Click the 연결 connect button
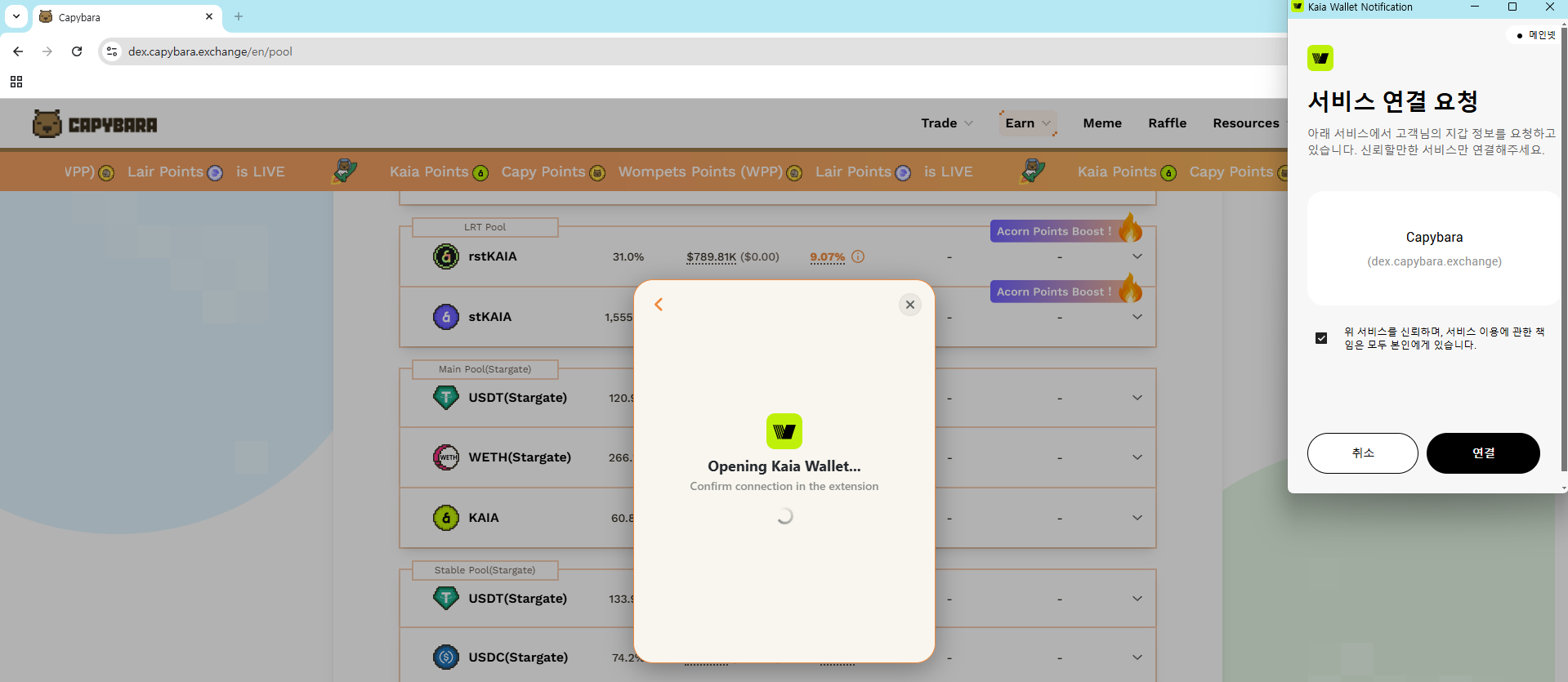Screen dimensions: 1568x682 (x=1483, y=453)
